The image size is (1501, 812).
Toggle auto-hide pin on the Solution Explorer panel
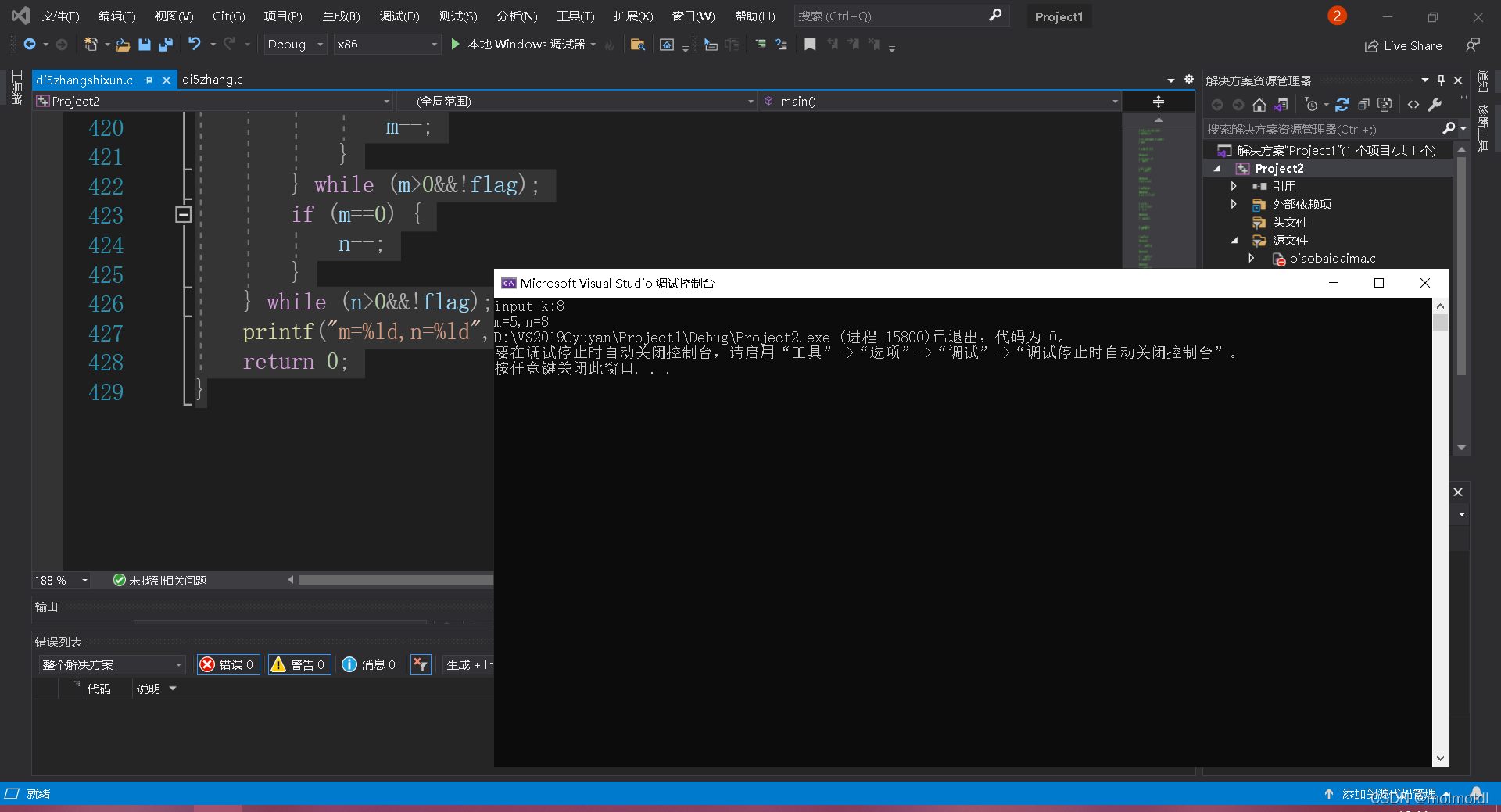tap(1441, 80)
